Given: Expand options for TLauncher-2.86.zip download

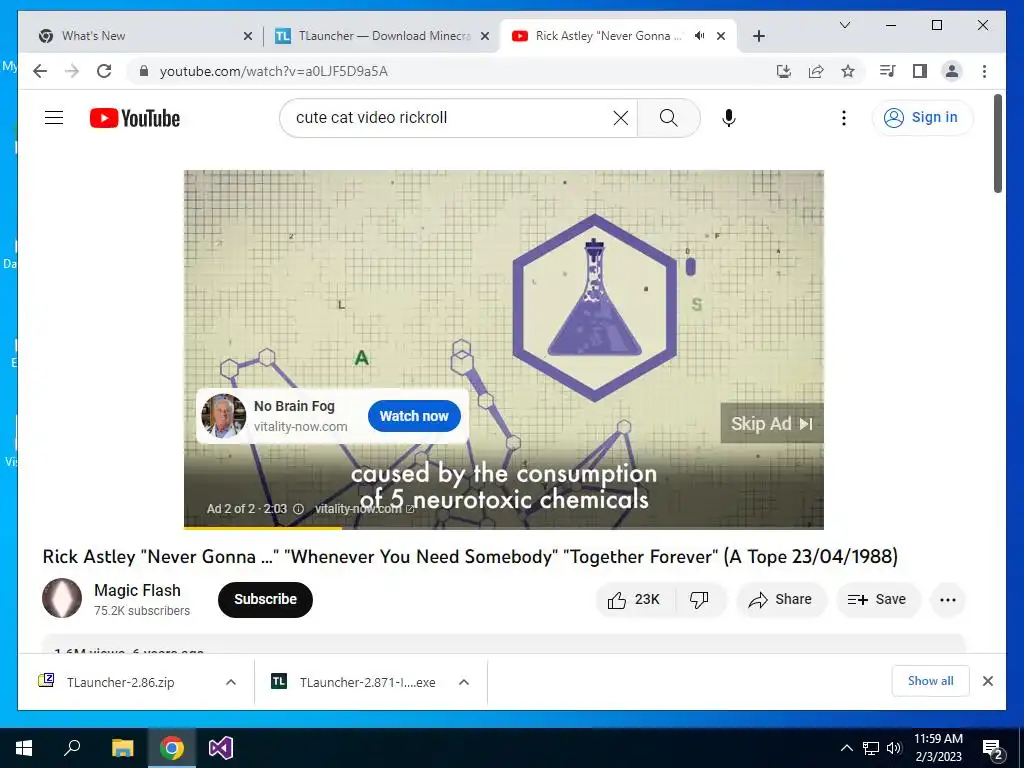Looking at the screenshot, I should click(x=231, y=682).
